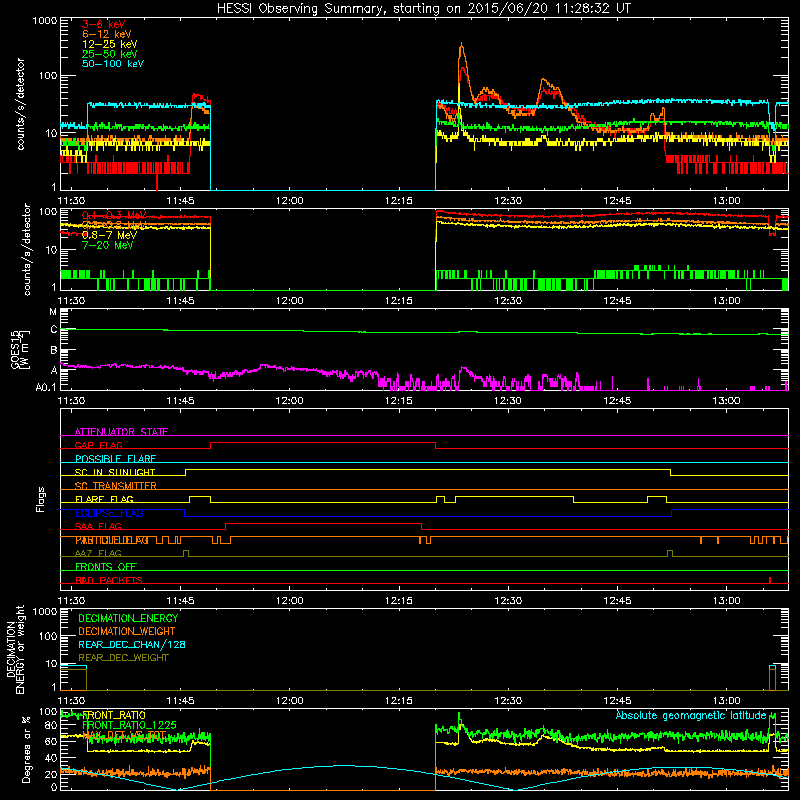Select the 0.8-7 MeV legend label
Viewport: 800px width, 800px height.
pos(110,235)
